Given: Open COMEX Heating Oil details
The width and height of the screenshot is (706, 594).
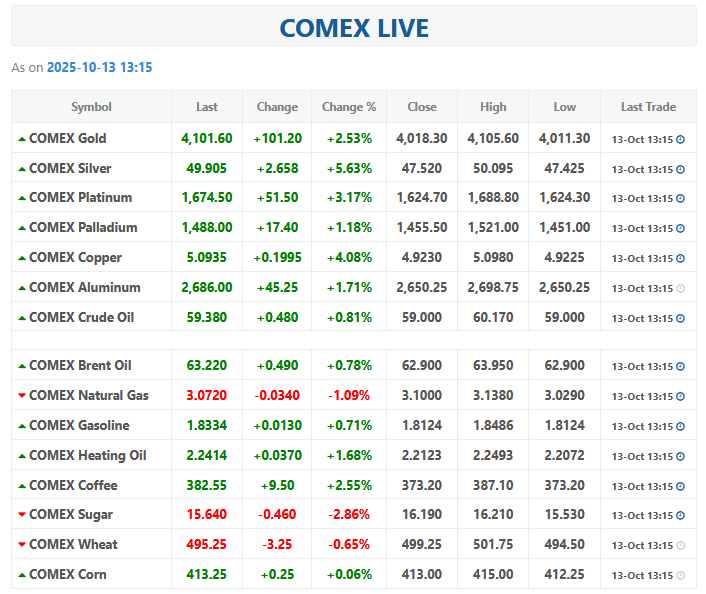Looking at the screenshot, I should click(87, 455).
